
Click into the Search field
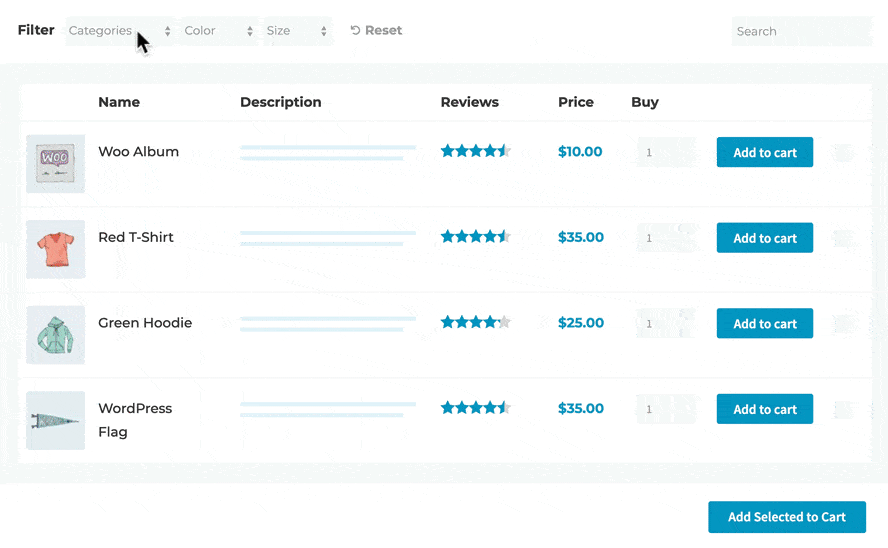pos(801,31)
